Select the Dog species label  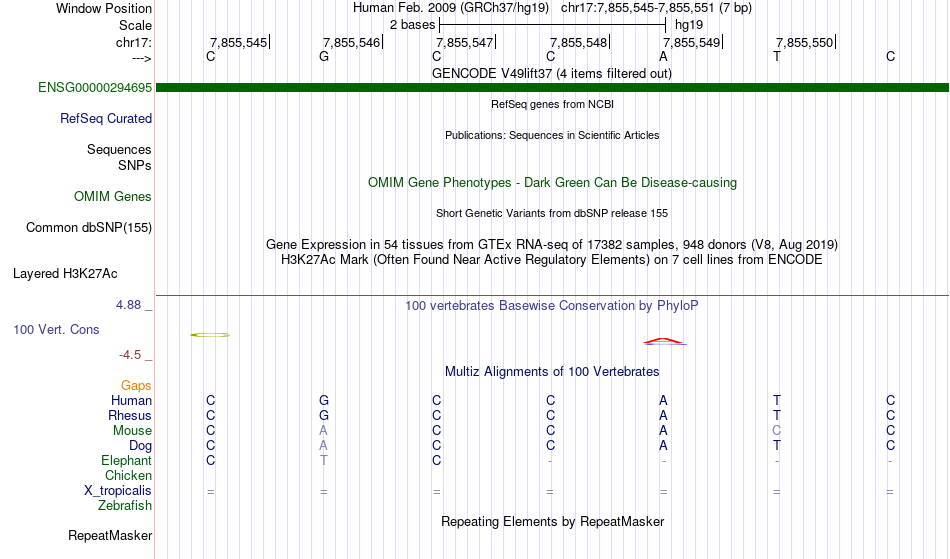pos(141,446)
